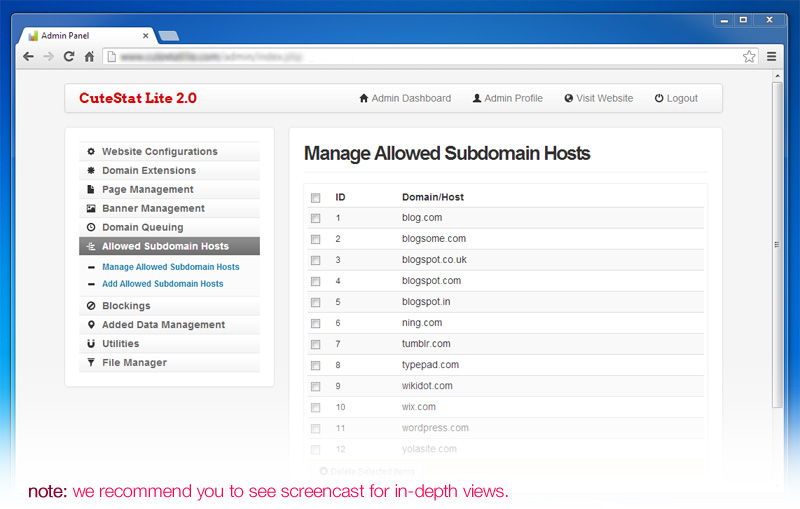Check the box for ning.com
The image size is (800, 509).
click(315, 323)
